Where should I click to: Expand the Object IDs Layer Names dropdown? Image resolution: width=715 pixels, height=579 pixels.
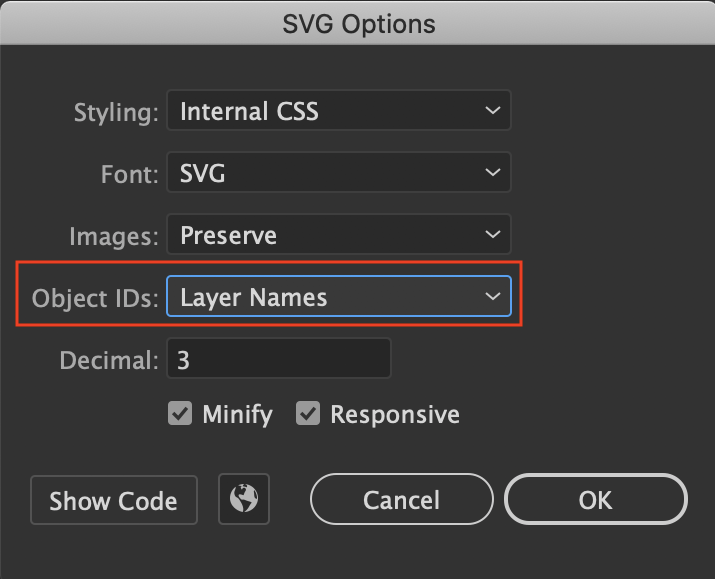[339, 296]
